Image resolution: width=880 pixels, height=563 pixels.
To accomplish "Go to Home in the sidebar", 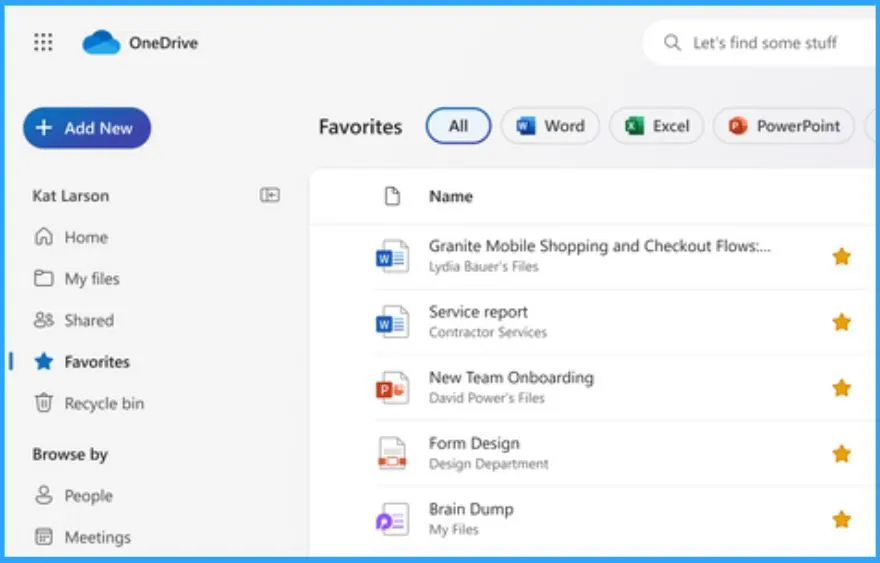I will (71, 237).
